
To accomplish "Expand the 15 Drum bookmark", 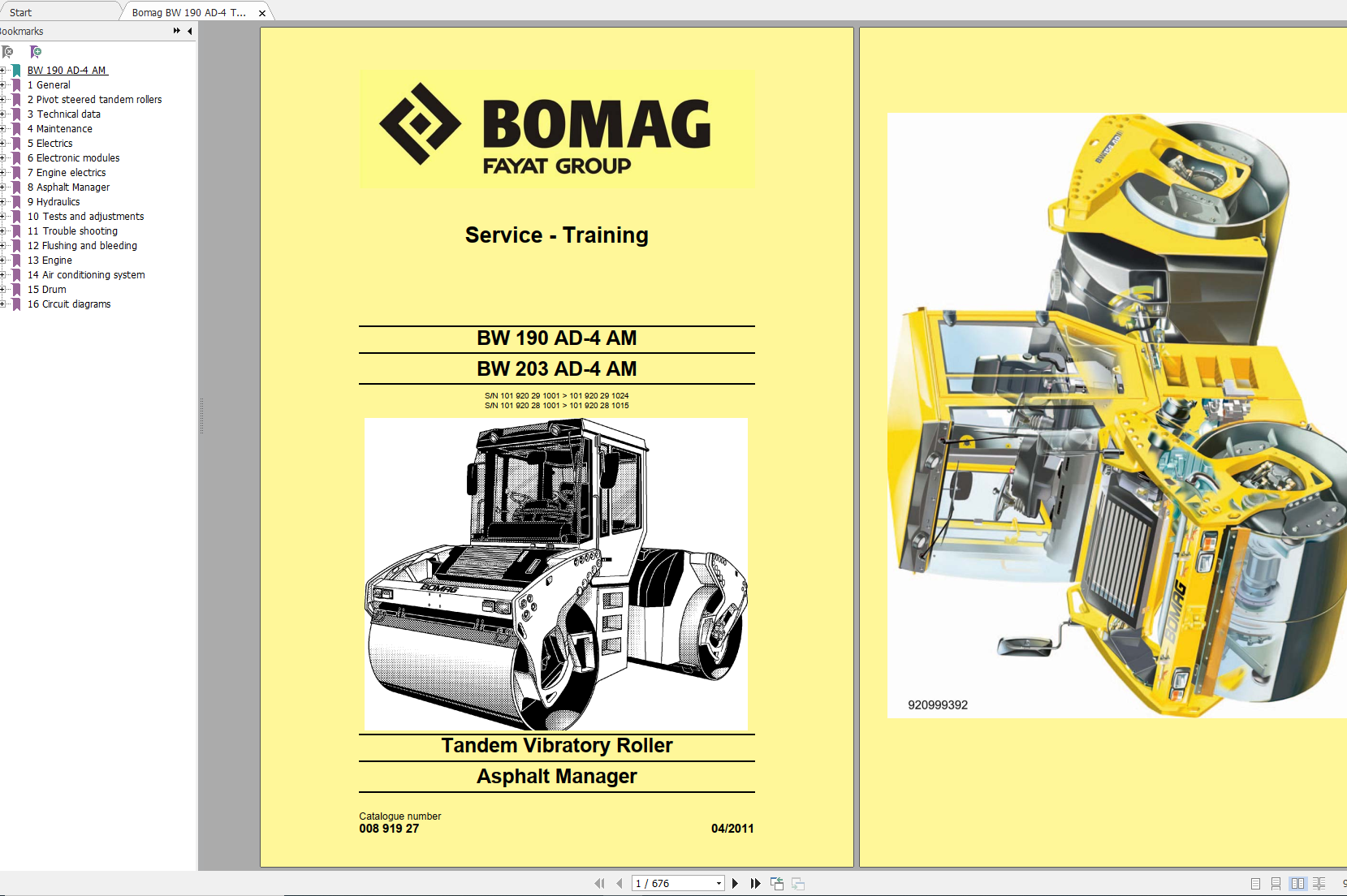I will [2, 290].
